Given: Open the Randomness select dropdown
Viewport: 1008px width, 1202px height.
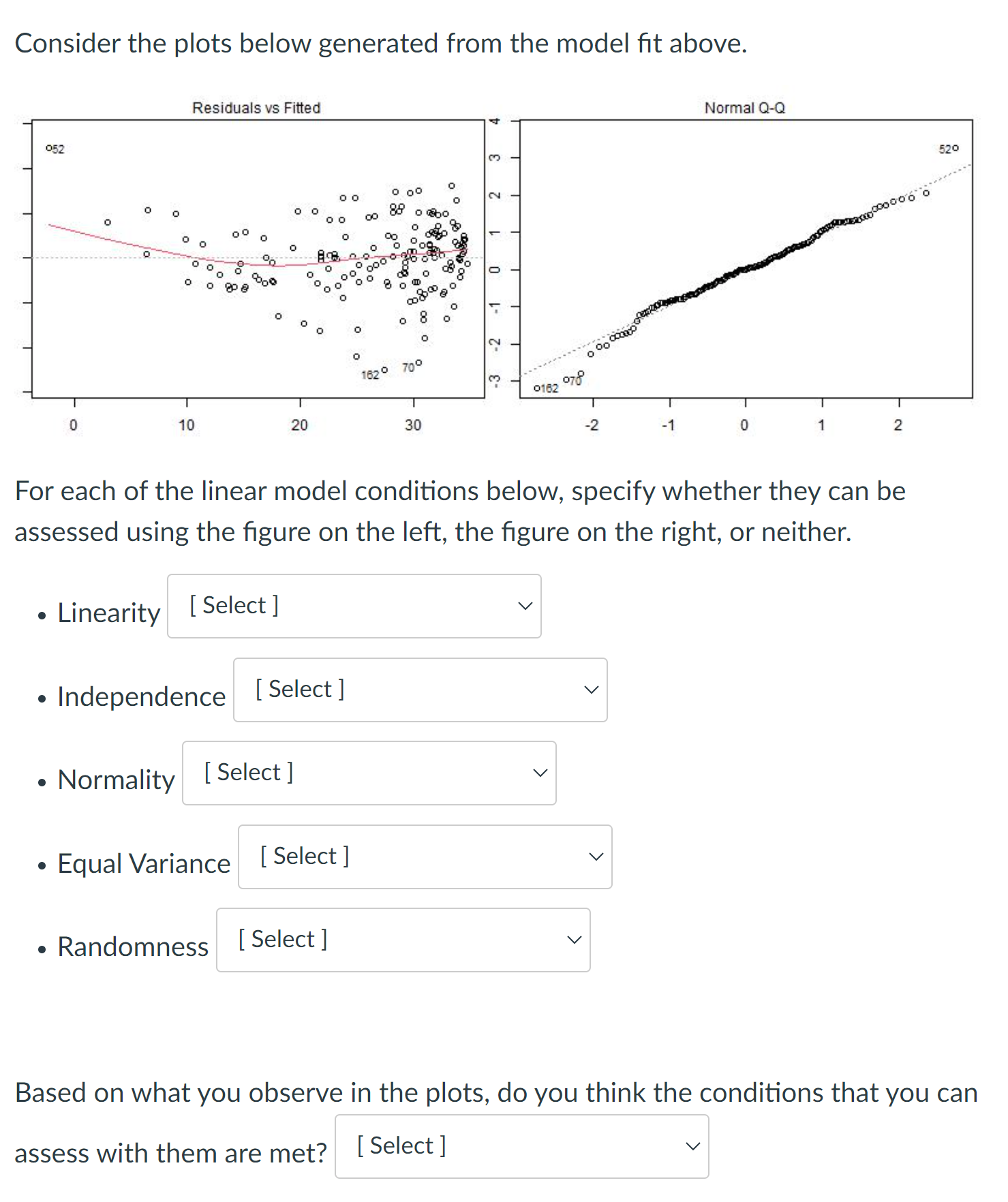Looking at the screenshot, I should tap(403, 940).
